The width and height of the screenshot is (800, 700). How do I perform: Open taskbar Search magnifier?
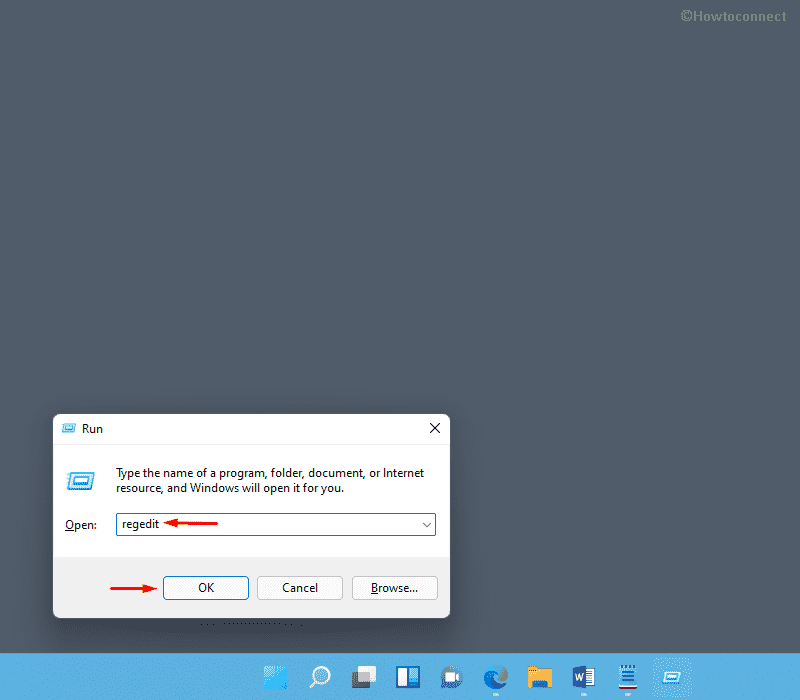[320, 677]
